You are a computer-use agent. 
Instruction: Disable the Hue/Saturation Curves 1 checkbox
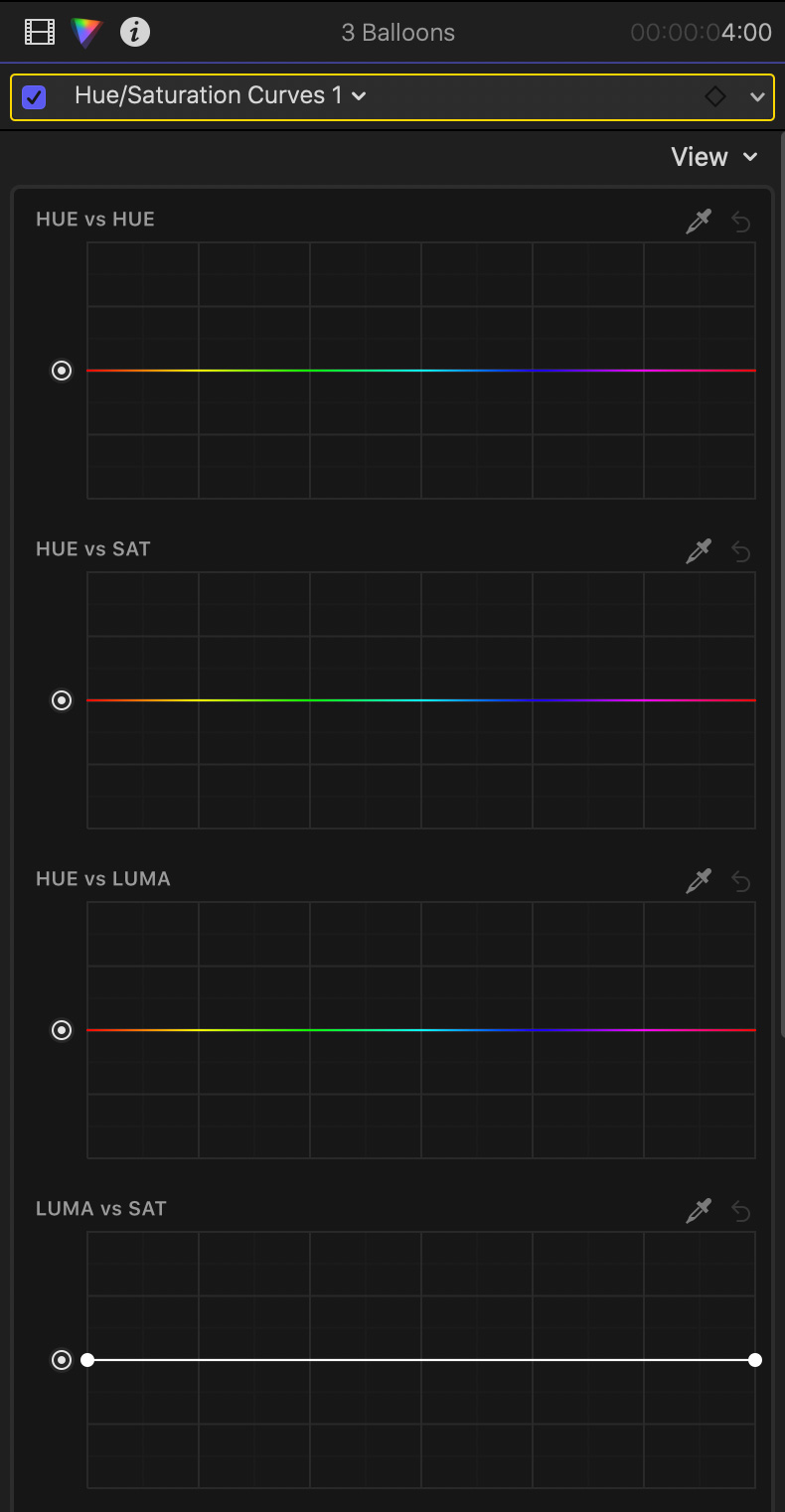pos(34,96)
